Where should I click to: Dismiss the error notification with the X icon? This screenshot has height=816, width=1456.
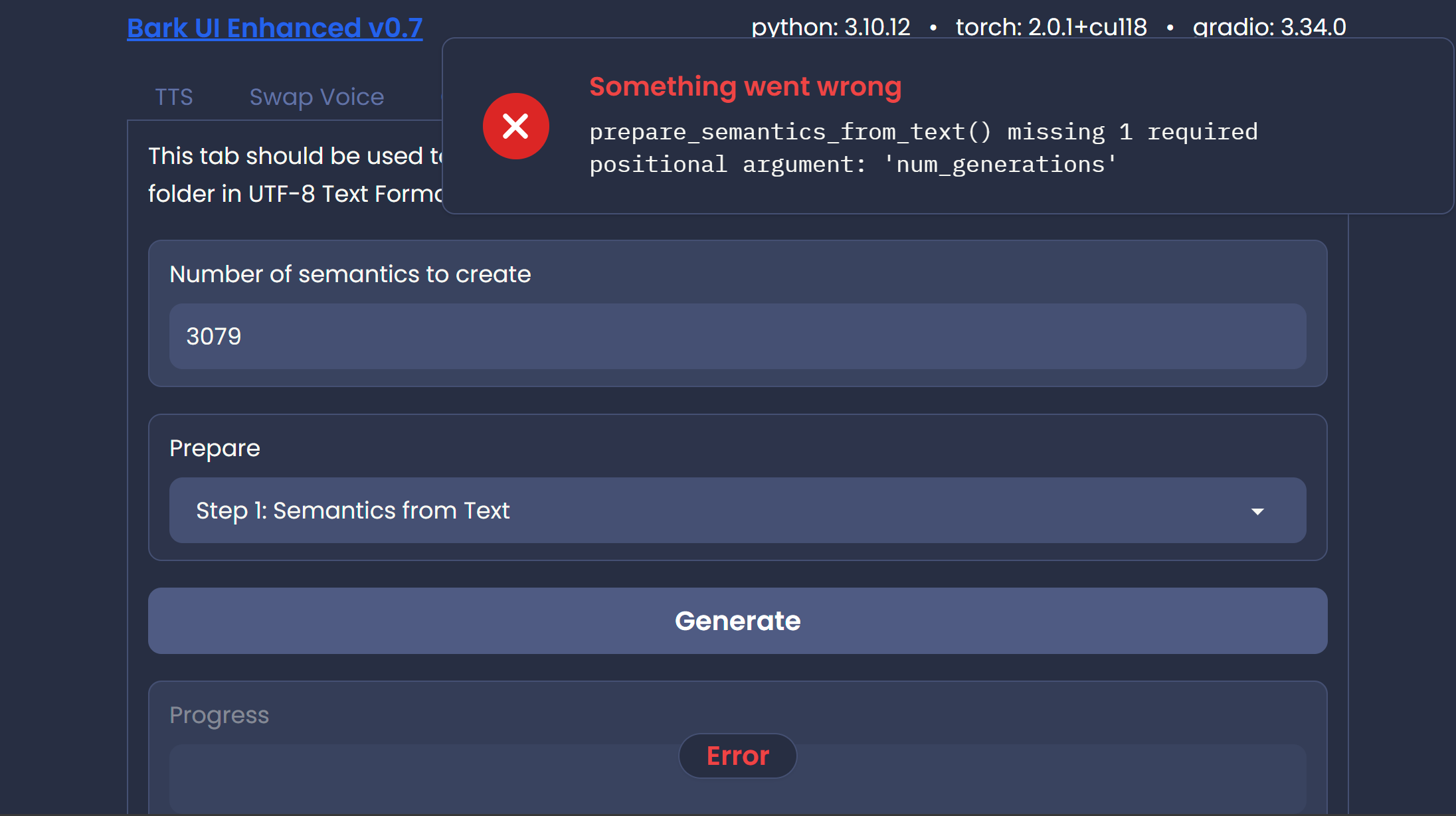[x=516, y=126]
